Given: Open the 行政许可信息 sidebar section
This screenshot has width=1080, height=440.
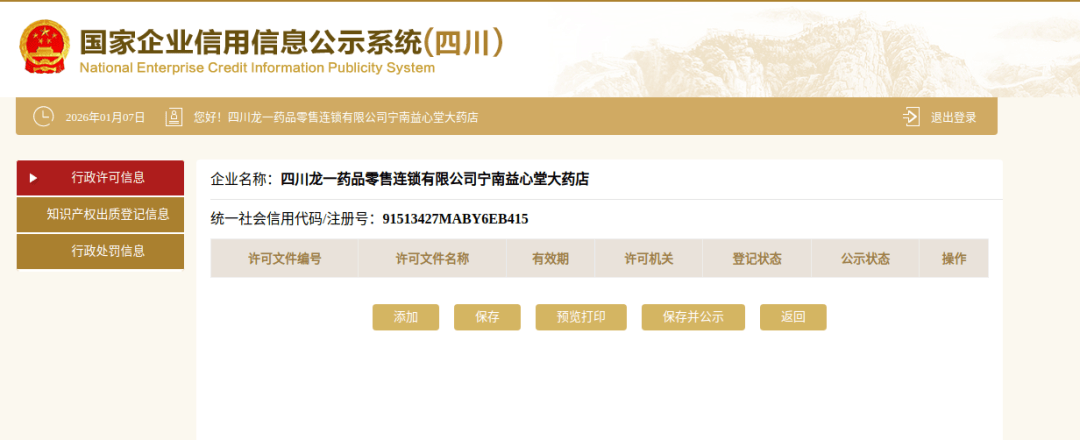Looking at the screenshot, I should [x=107, y=178].
